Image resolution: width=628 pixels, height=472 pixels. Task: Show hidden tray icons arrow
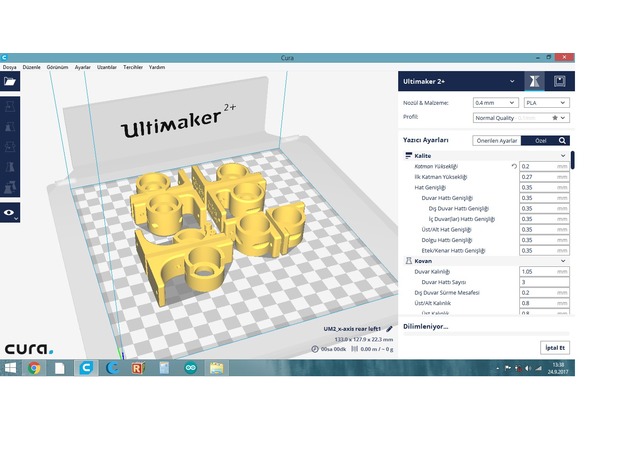[497, 368]
